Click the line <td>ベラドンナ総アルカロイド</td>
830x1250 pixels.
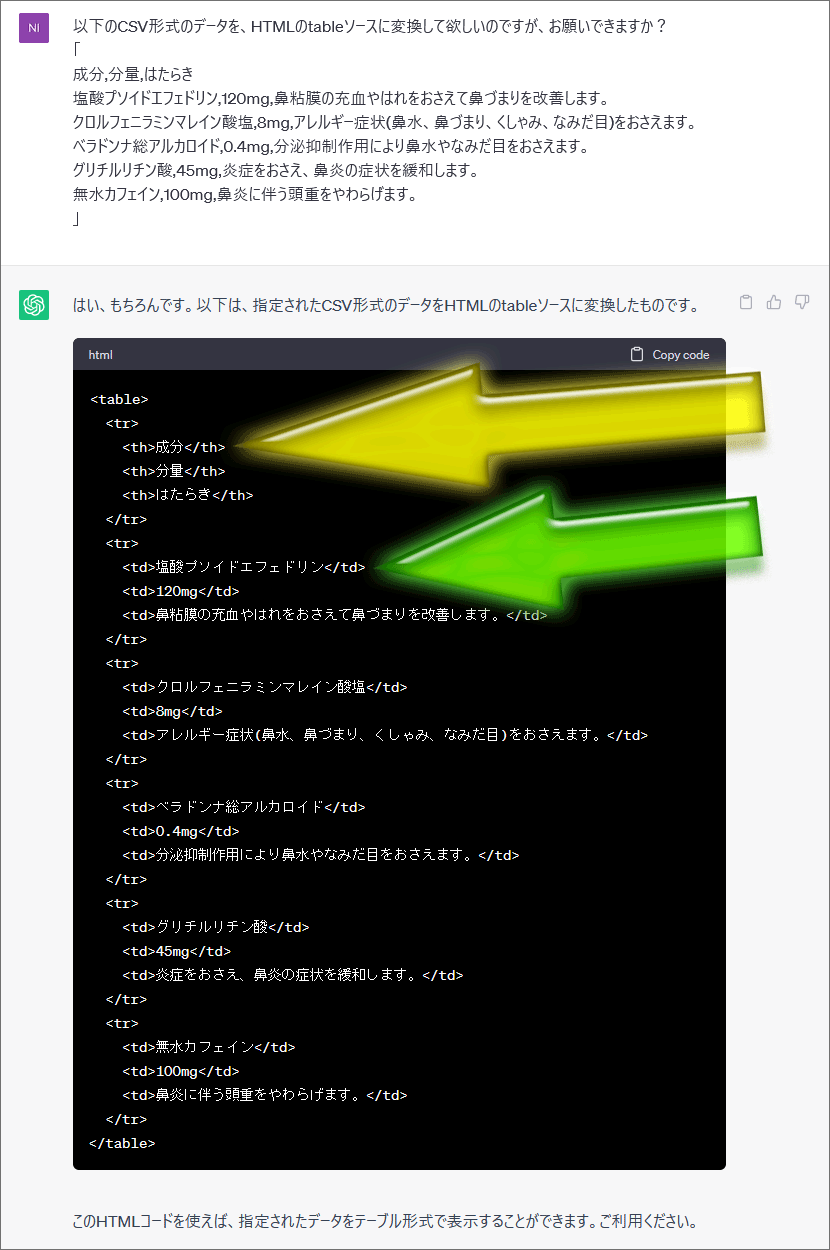(x=244, y=807)
